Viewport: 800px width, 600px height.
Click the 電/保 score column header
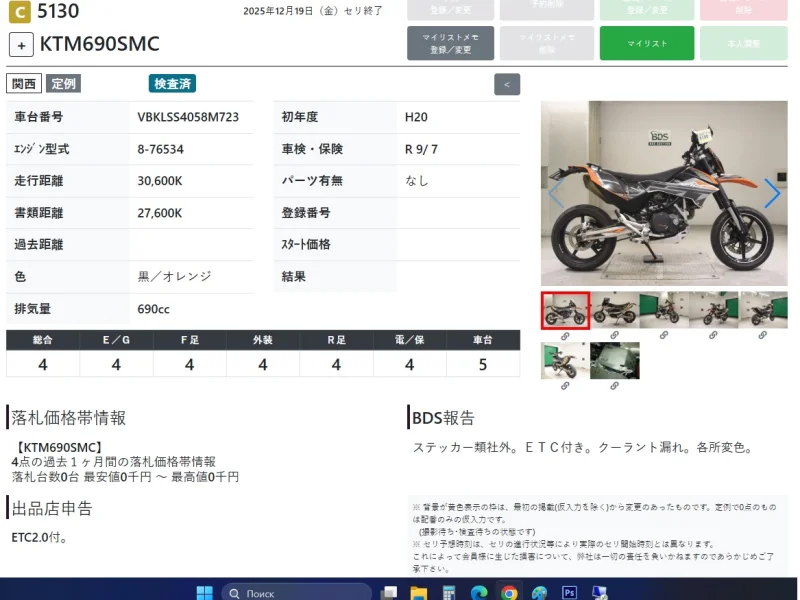(410, 340)
